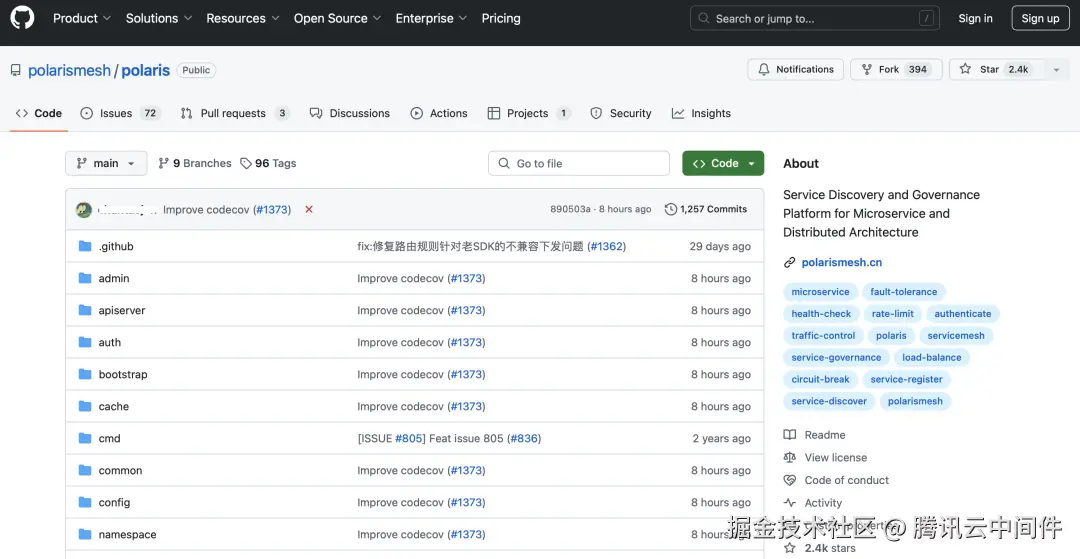Open the Product dropdown menu
Viewport: 1080px width, 559px height.
coord(82,19)
